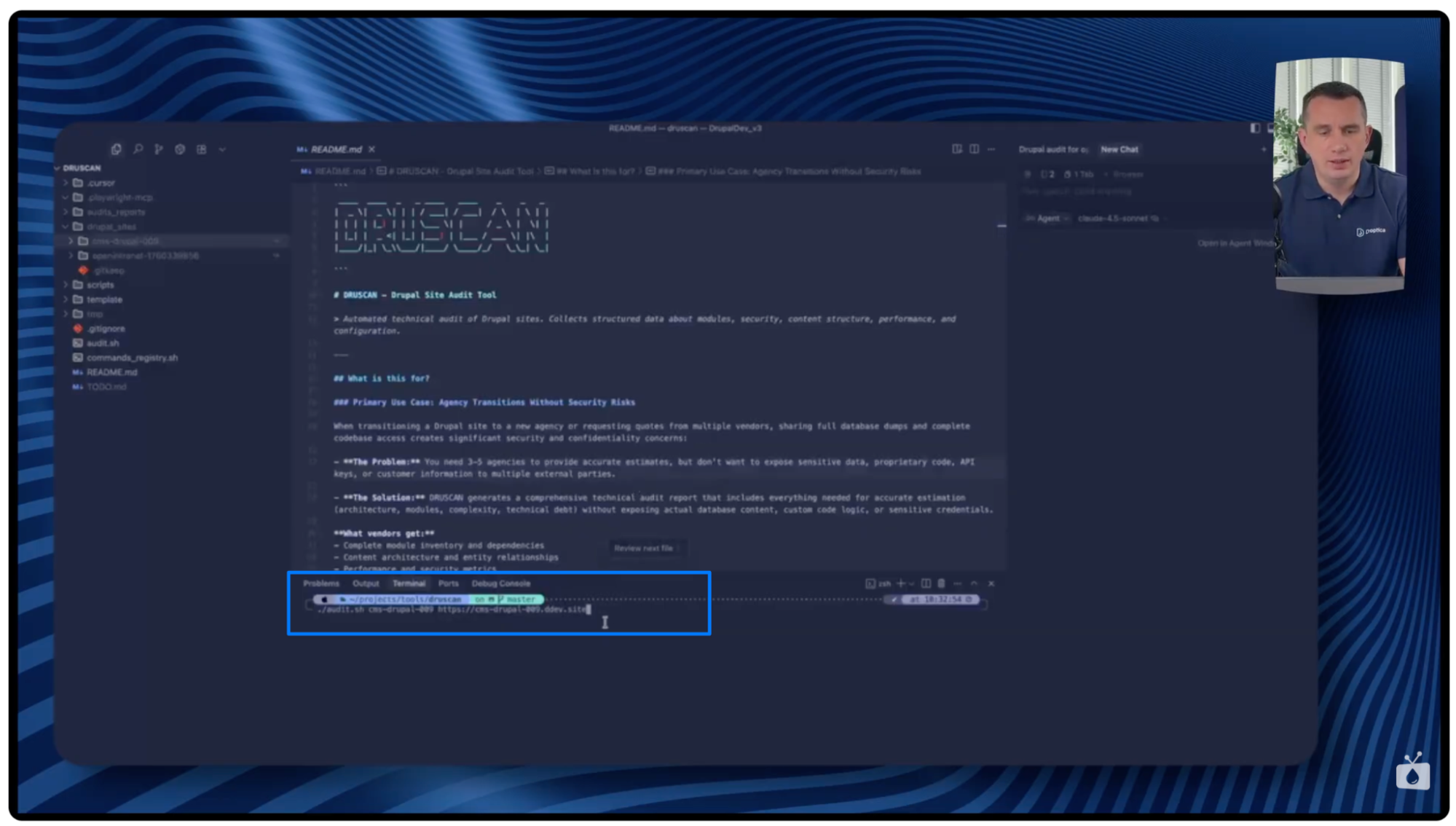1456x826 pixels.
Task: Toggle the secondary side bar visibility
Action: [1271, 128]
